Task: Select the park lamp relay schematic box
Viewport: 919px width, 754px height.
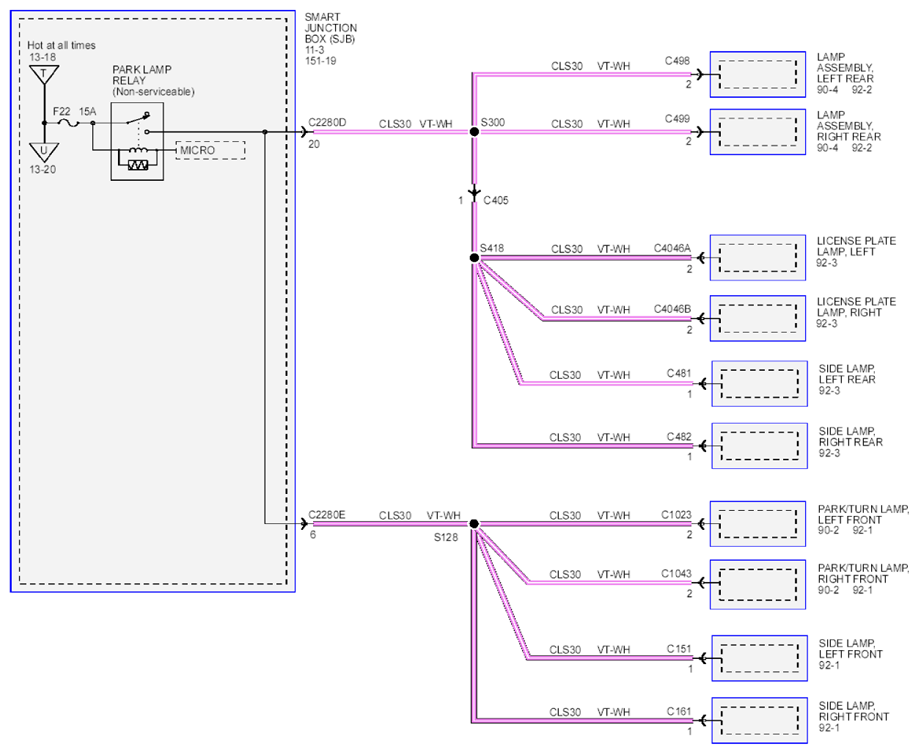Action: pos(137,141)
